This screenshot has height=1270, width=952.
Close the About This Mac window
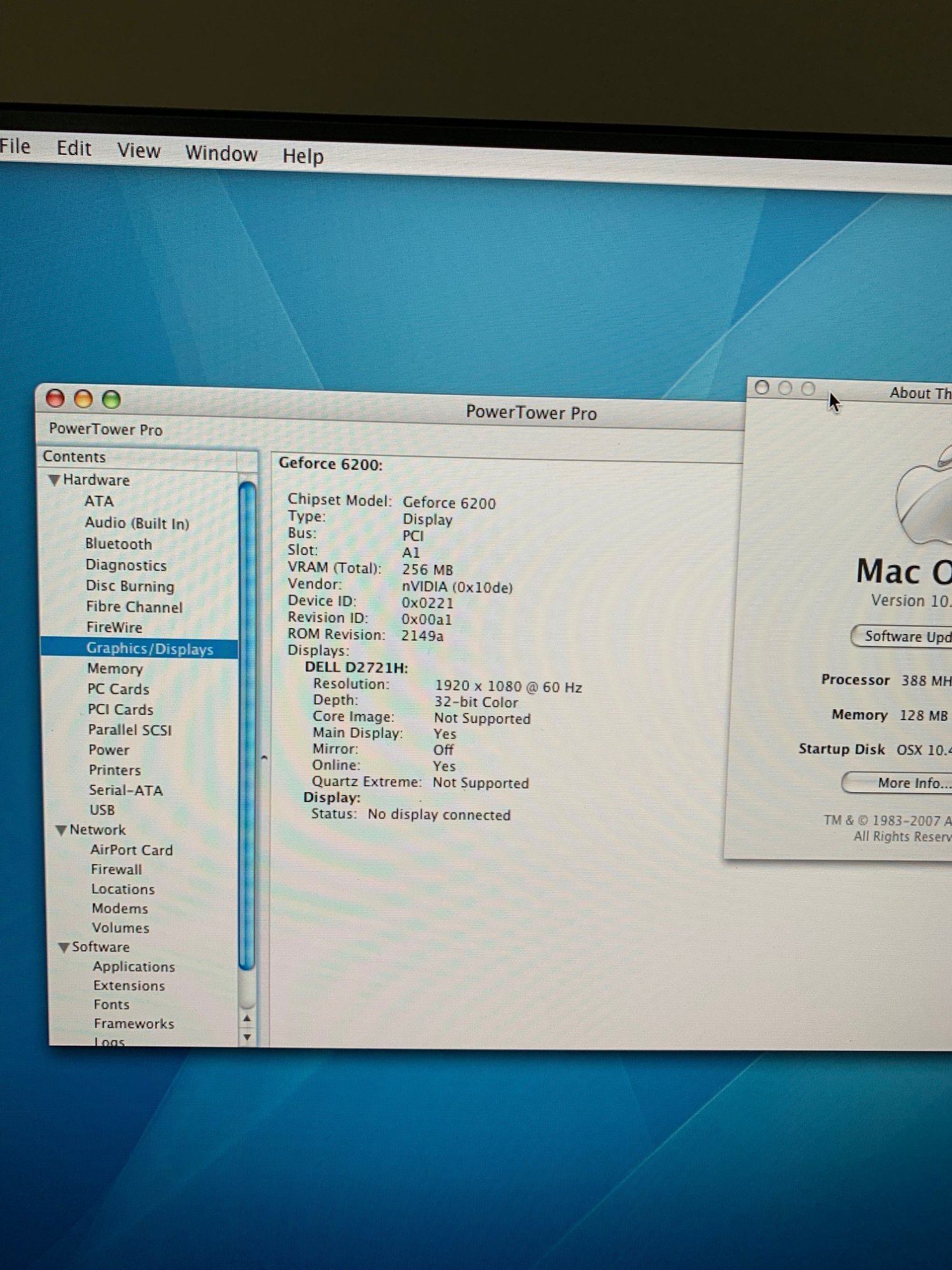(762, 387)
